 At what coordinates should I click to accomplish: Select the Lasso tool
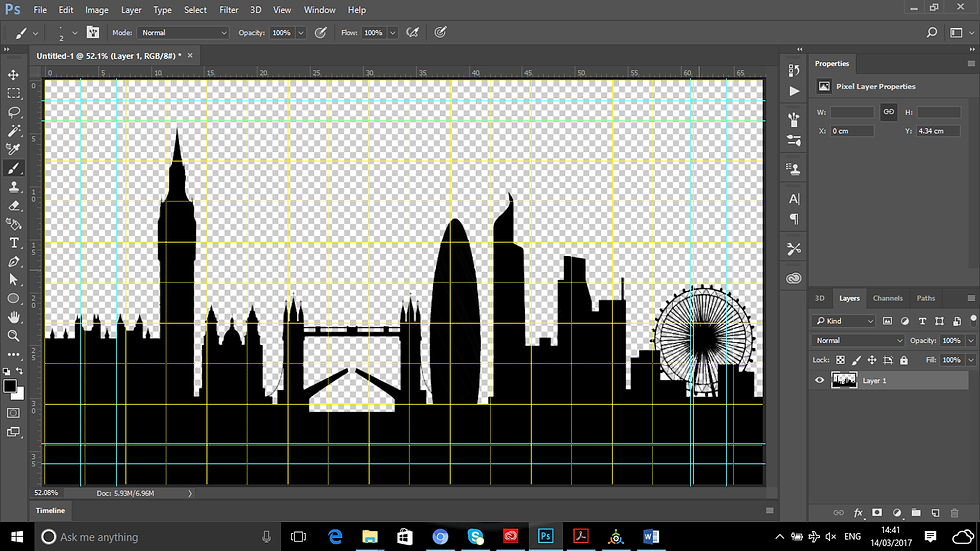coord(13,112)
